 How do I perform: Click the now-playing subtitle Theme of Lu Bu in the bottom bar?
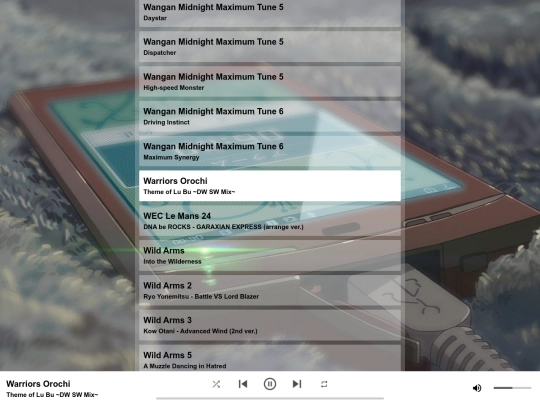click(52, 395)
